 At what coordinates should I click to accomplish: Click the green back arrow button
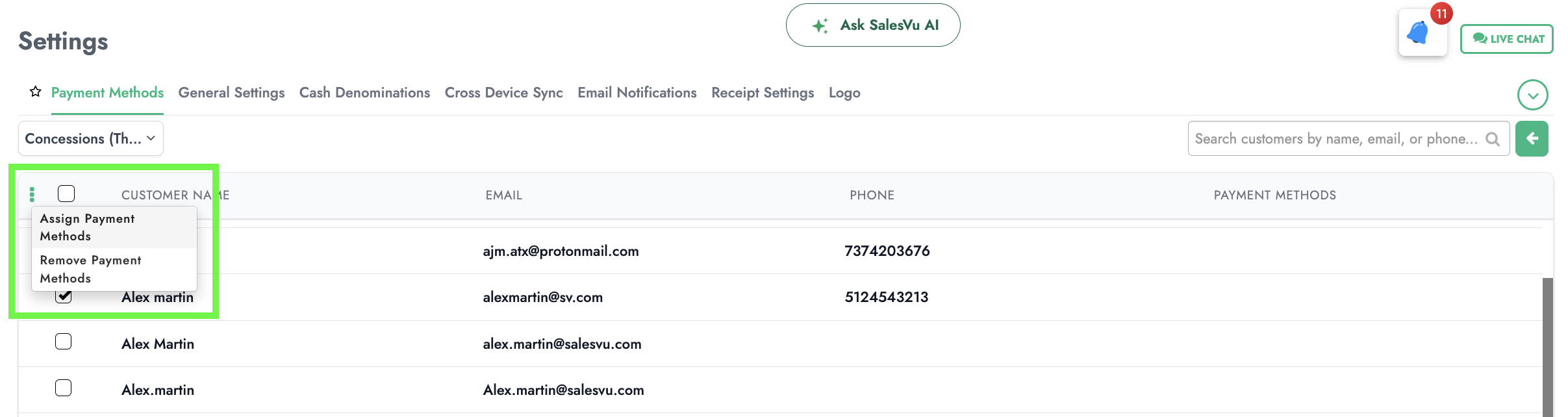point(1532,138)
